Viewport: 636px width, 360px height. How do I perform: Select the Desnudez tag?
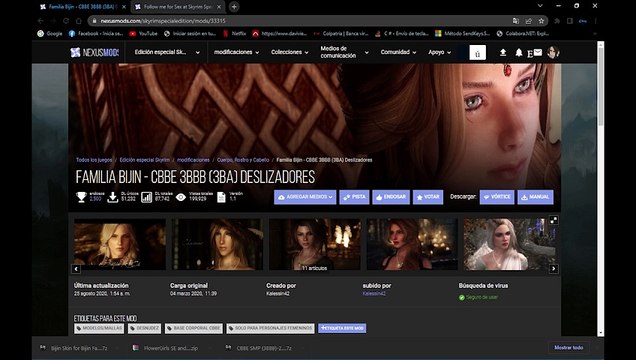144,328
